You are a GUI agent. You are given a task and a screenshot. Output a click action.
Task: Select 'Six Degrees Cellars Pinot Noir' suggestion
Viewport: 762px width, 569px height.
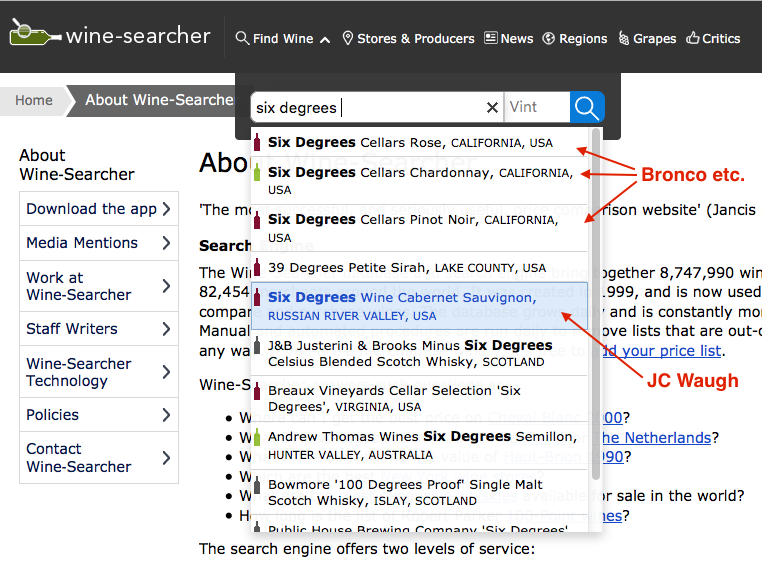pos(419,228)
